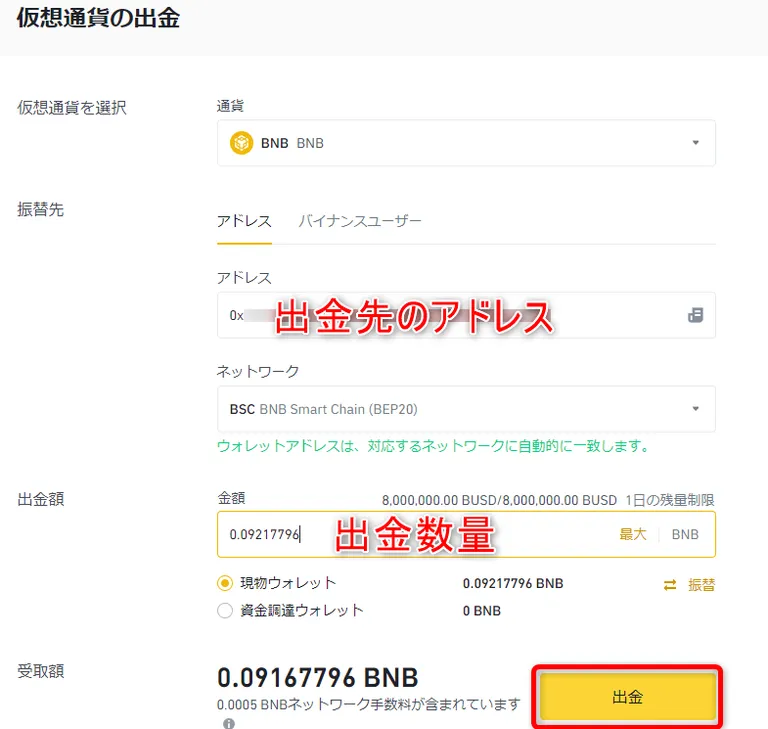Switch to the アドレス tab

pos(244,221)
